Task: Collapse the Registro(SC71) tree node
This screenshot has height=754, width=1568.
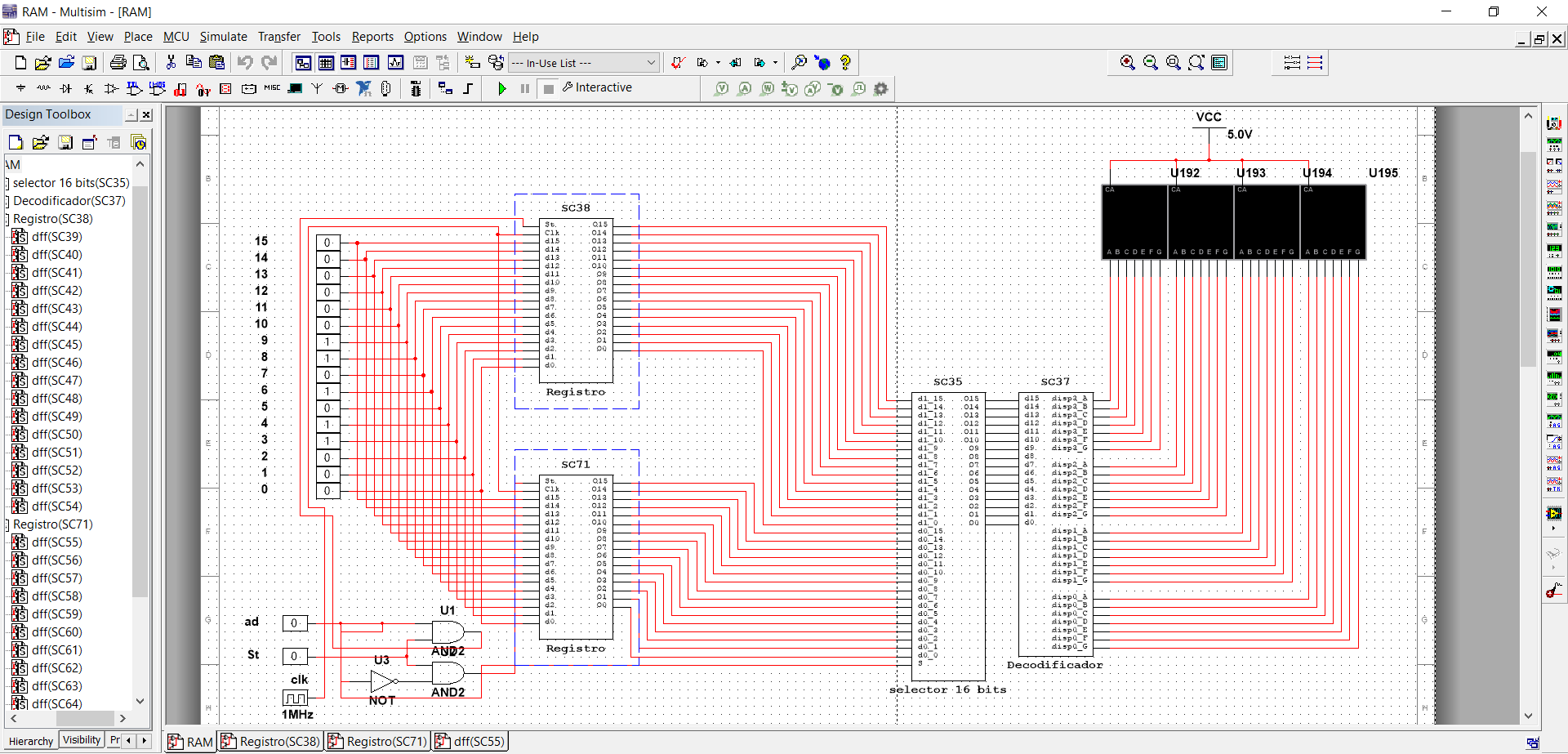Action: coord(7,524)
